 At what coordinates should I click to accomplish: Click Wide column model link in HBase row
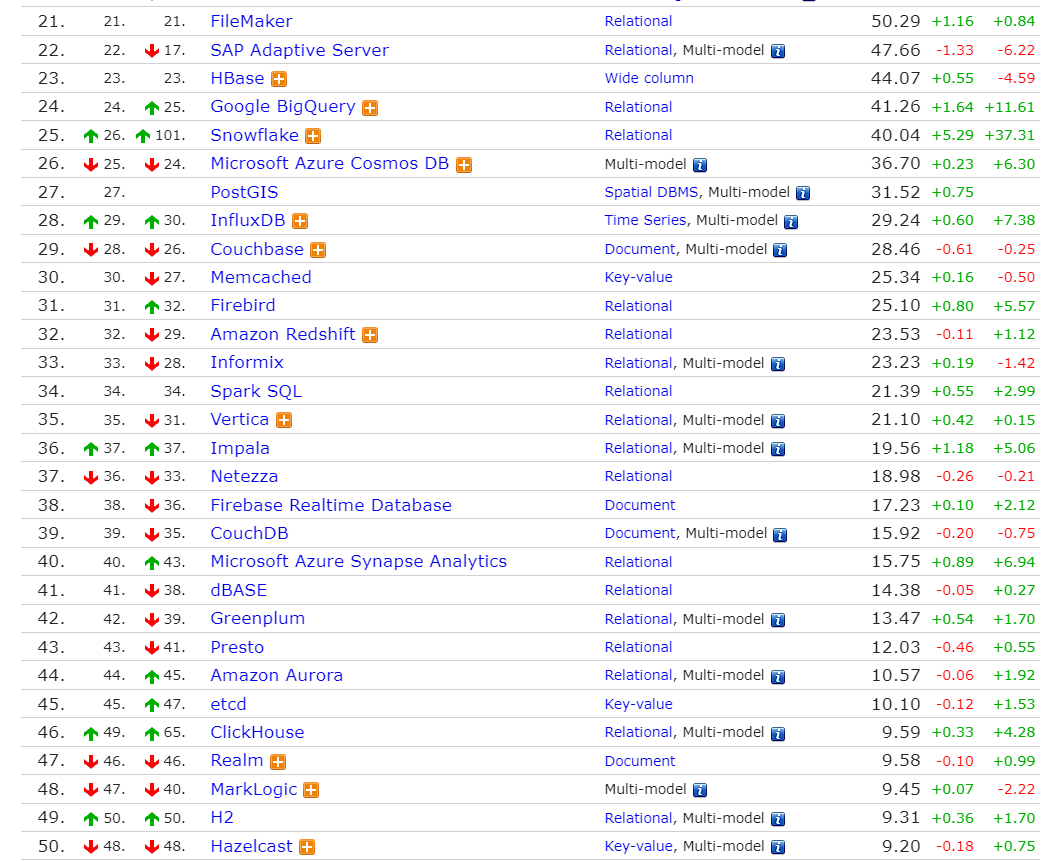649,79
